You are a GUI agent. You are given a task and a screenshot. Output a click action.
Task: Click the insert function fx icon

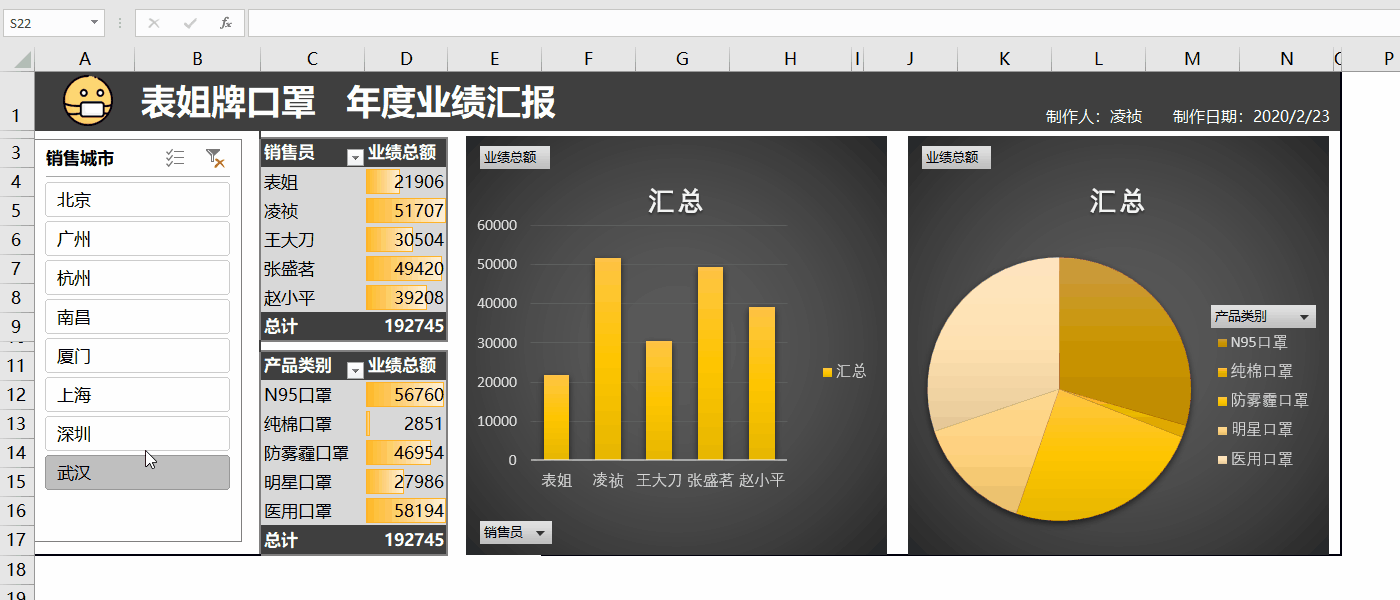[x=226, y=22]
